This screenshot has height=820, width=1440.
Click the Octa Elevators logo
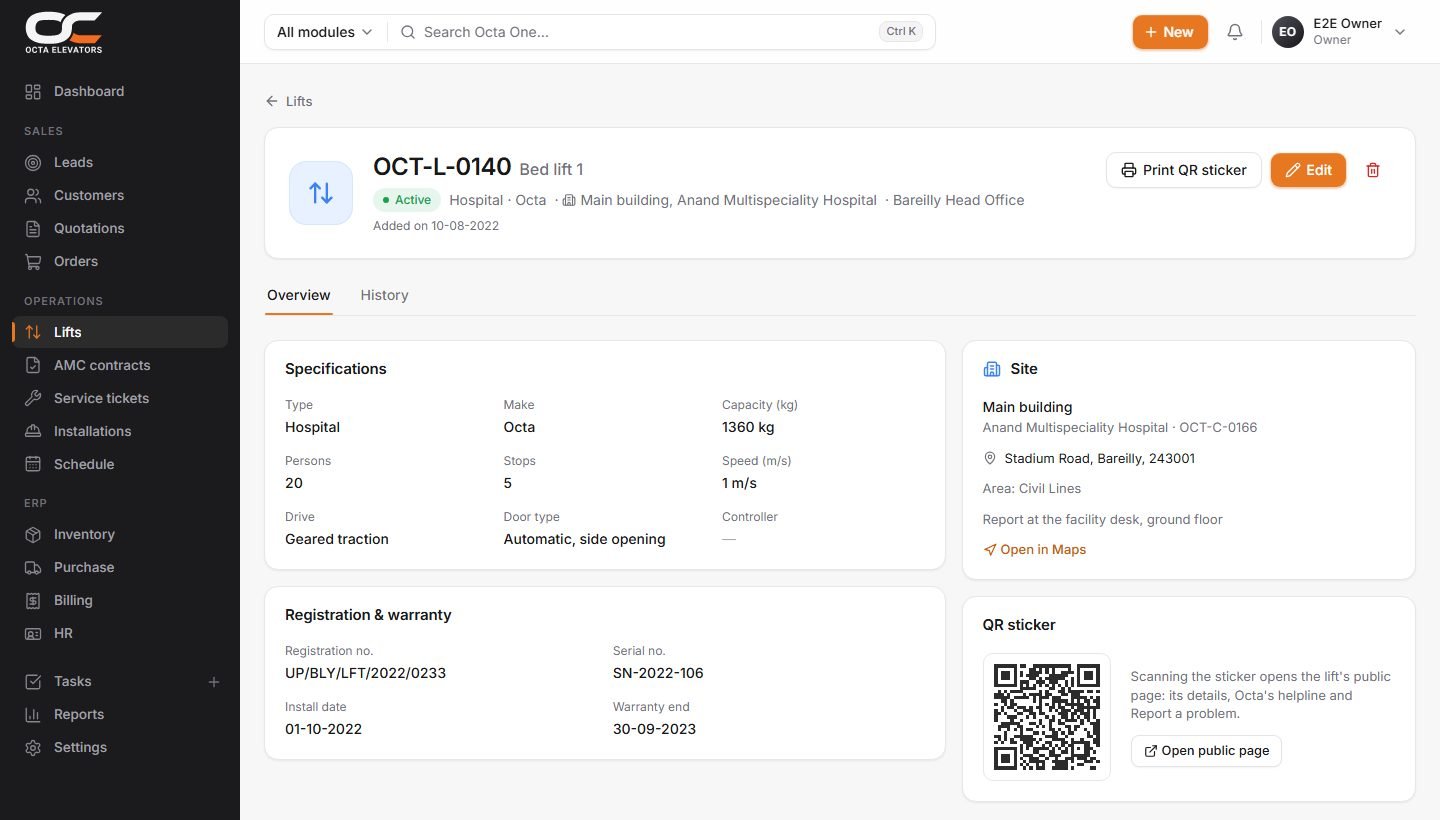coord(64,32)
